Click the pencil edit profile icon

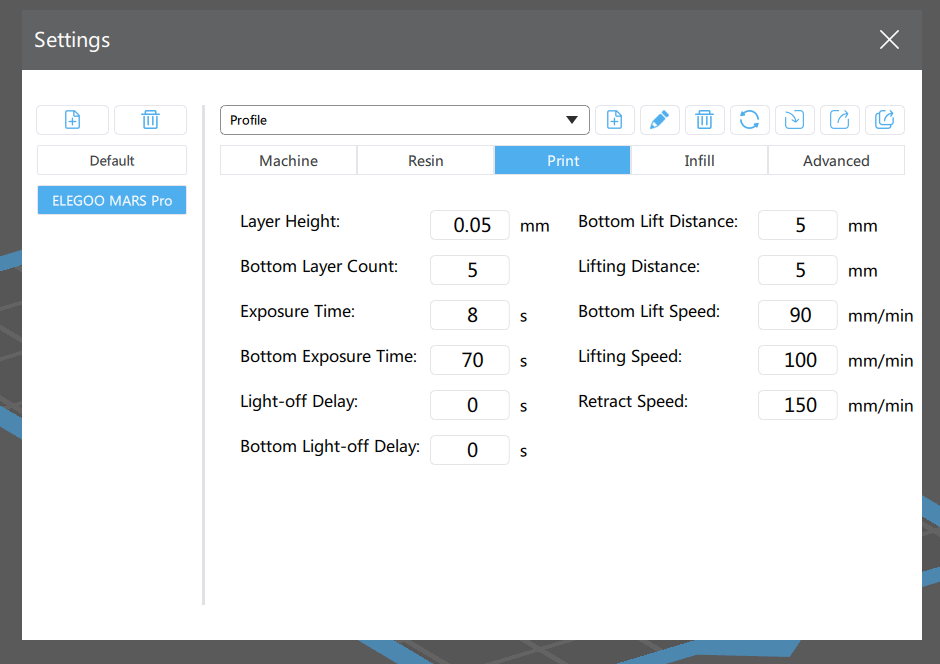659,120
